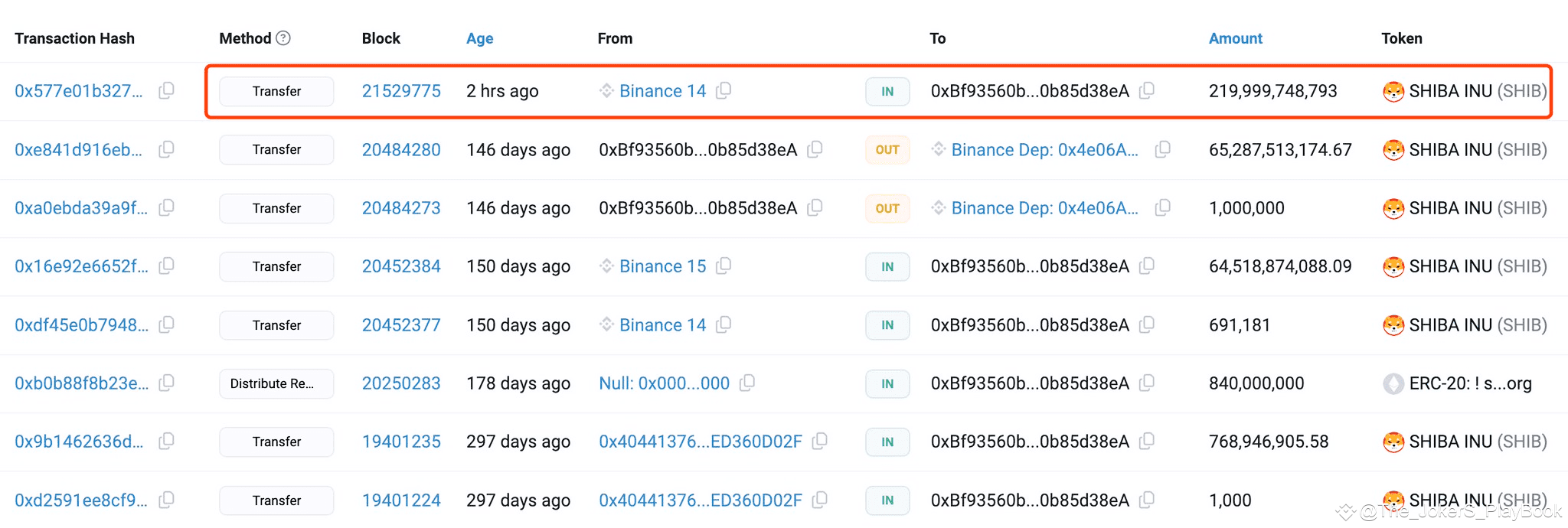
Task: Open ERC-20: ! s...org token link
Action: [x=1470, y=383]
